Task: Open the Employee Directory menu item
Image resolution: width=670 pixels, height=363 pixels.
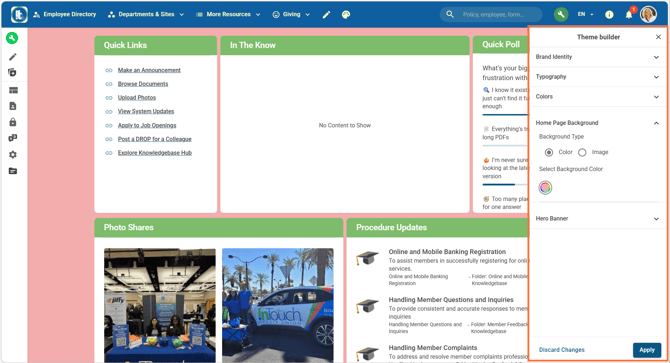Action: tap(65, 15)
